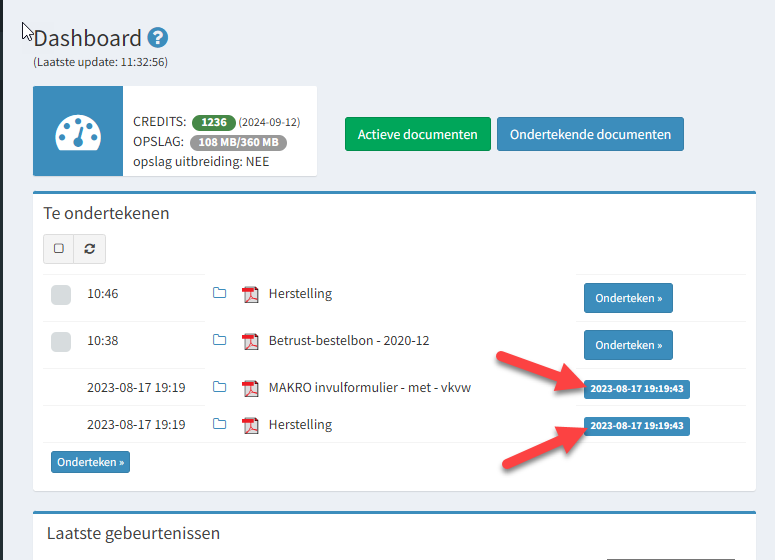Click the dashboard speedometer gauge icon
The image size is (775, 560).
click(x=78, y=132)
